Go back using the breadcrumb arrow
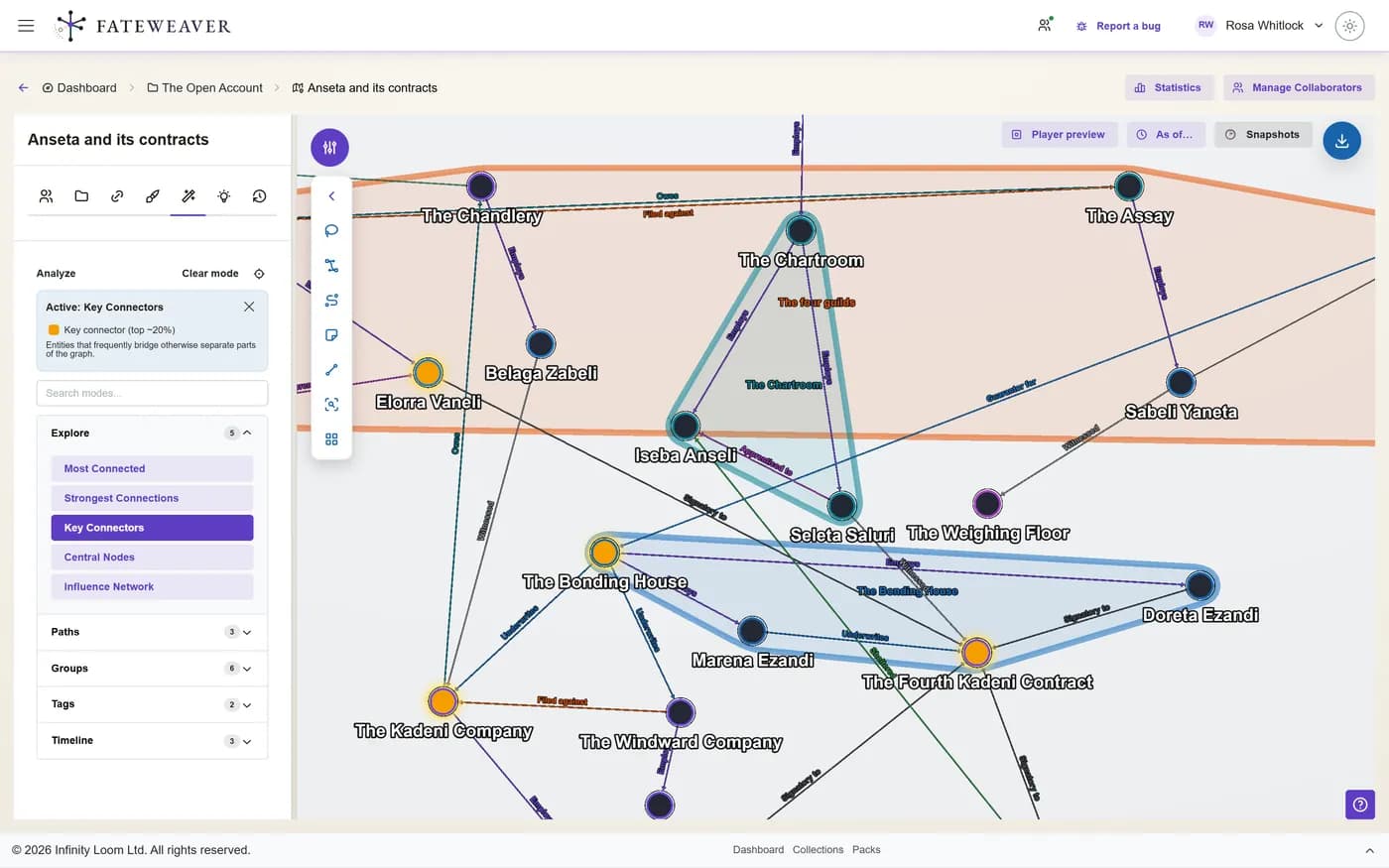Viewport: 1389px width, 868px height. pyautogui.click(x=23, y=87)
